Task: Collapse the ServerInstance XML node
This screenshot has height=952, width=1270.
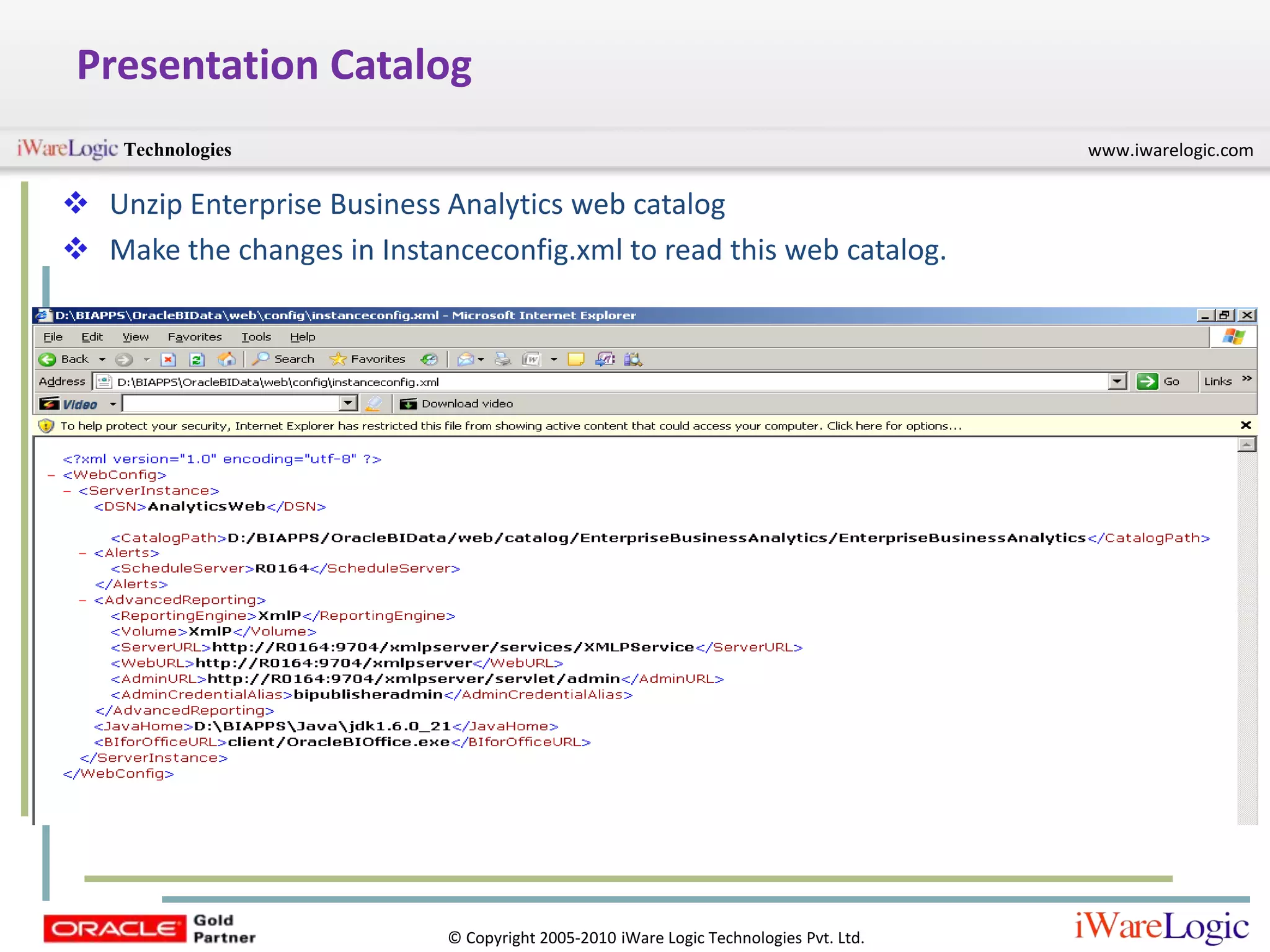Action: pyautogui.click(x=67, y=491)
